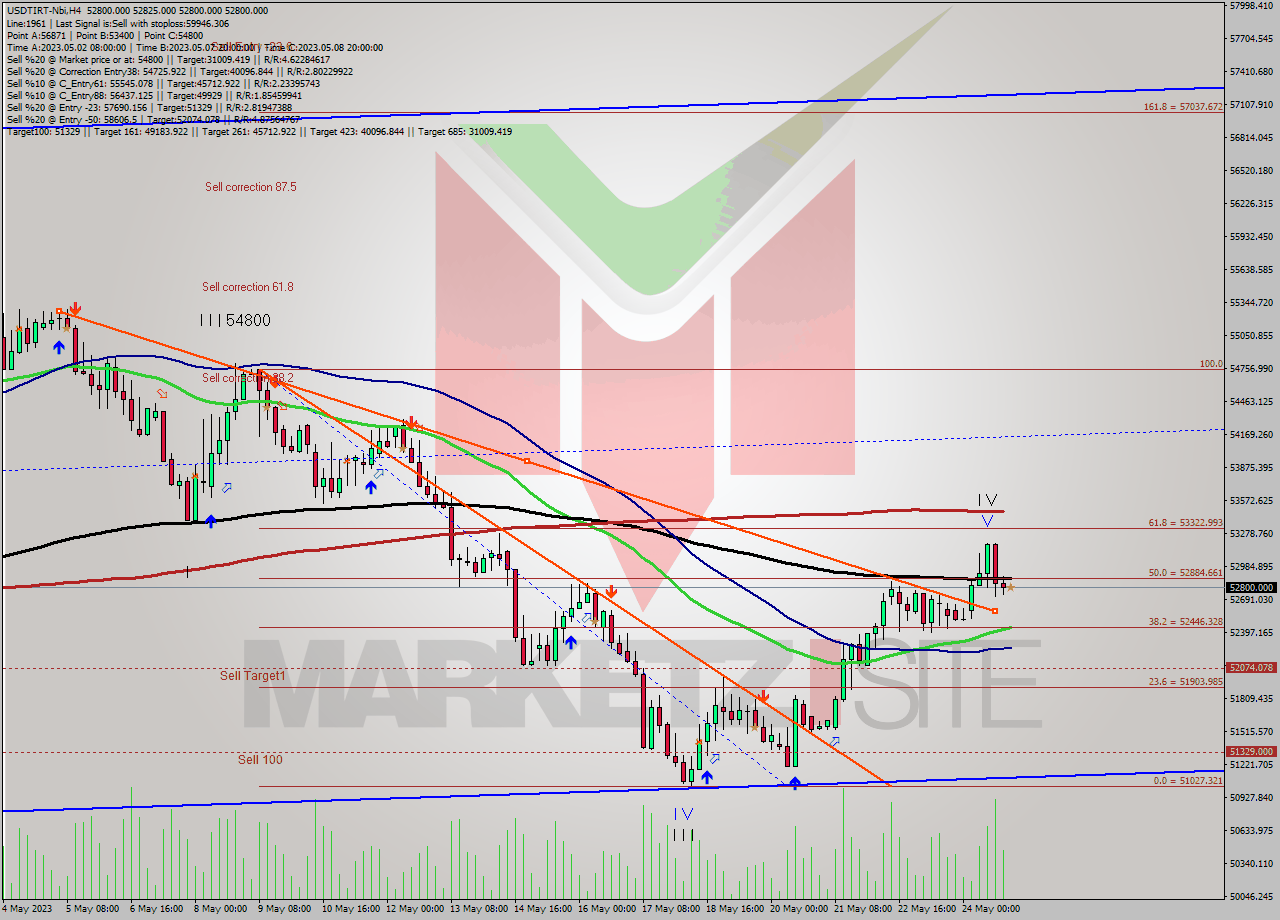
Task: Select Fibonacci label '23.6 = 51903.985'
Action: coord(1185,681)
